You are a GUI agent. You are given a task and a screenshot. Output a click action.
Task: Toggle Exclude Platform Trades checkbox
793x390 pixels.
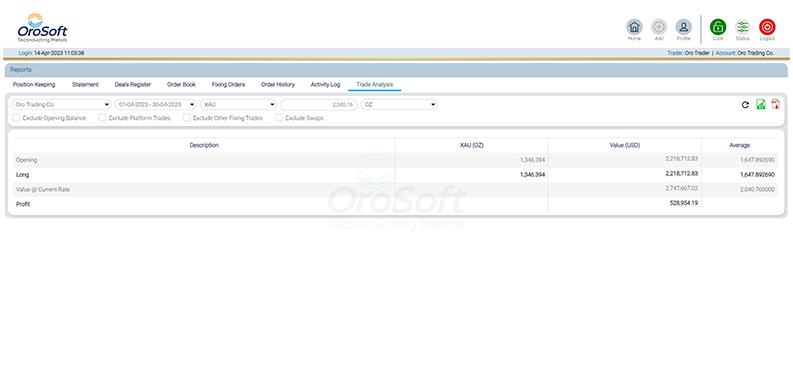tap(103, 118)
